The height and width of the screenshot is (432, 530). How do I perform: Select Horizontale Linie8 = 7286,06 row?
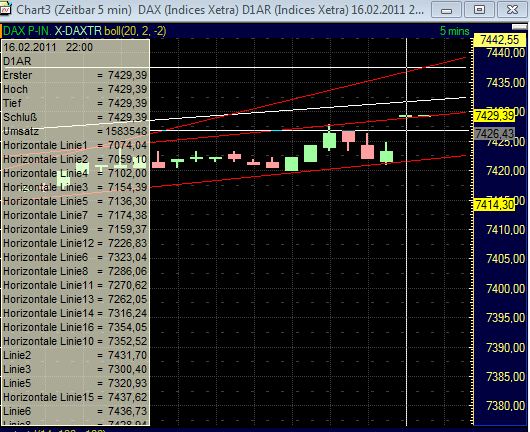pos(75,271)
